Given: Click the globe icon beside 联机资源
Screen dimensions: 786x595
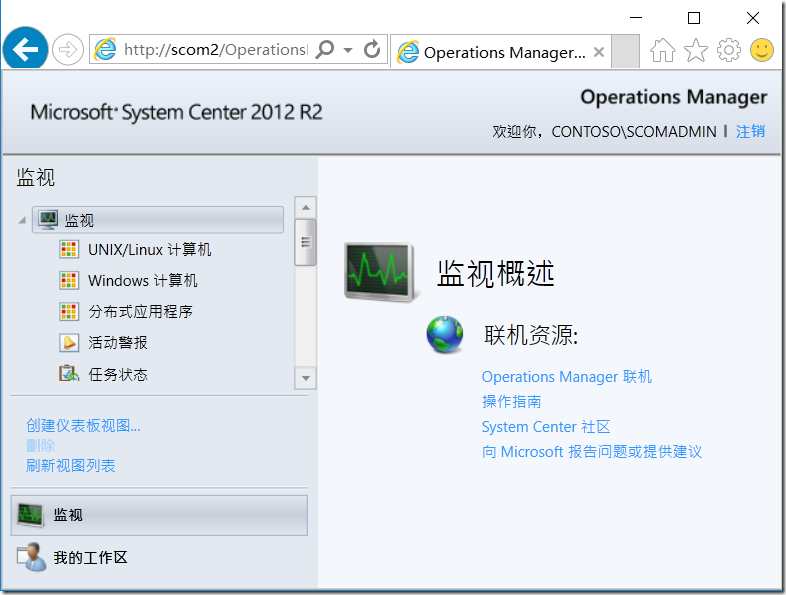Looking at the screenshot, I should [x=445, y=334].
